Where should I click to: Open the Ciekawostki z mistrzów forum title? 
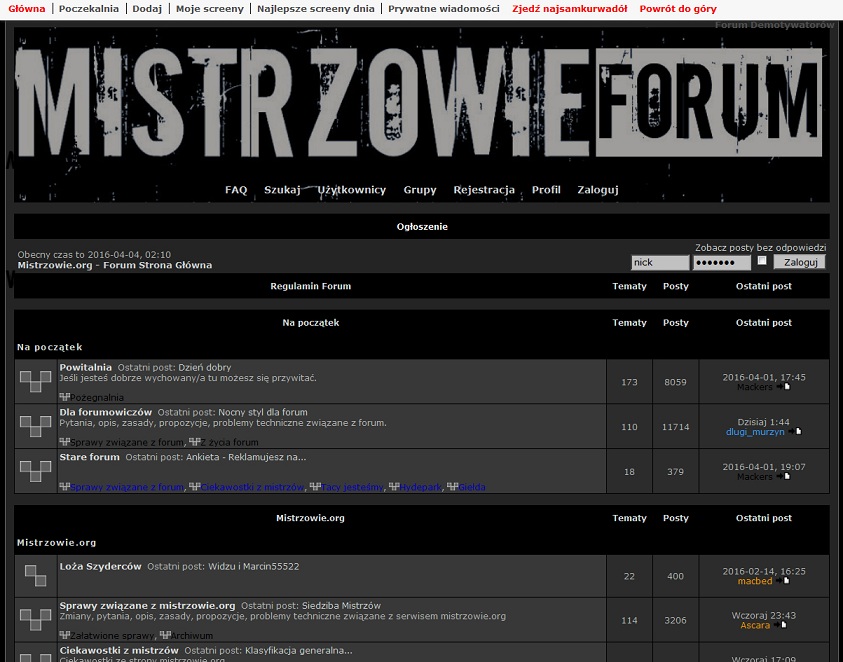coord(119,650)
